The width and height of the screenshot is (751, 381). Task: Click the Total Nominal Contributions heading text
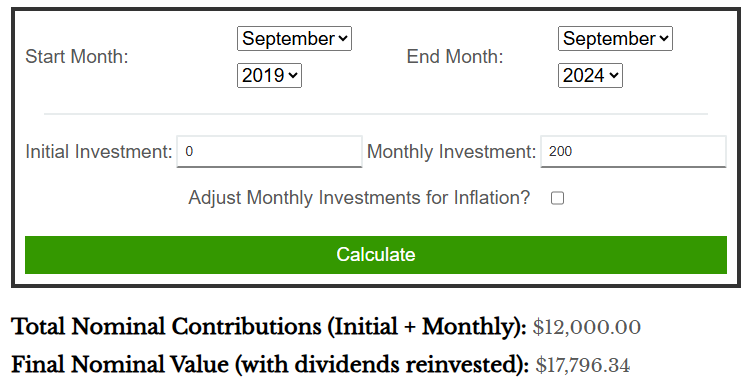[269, 327]
